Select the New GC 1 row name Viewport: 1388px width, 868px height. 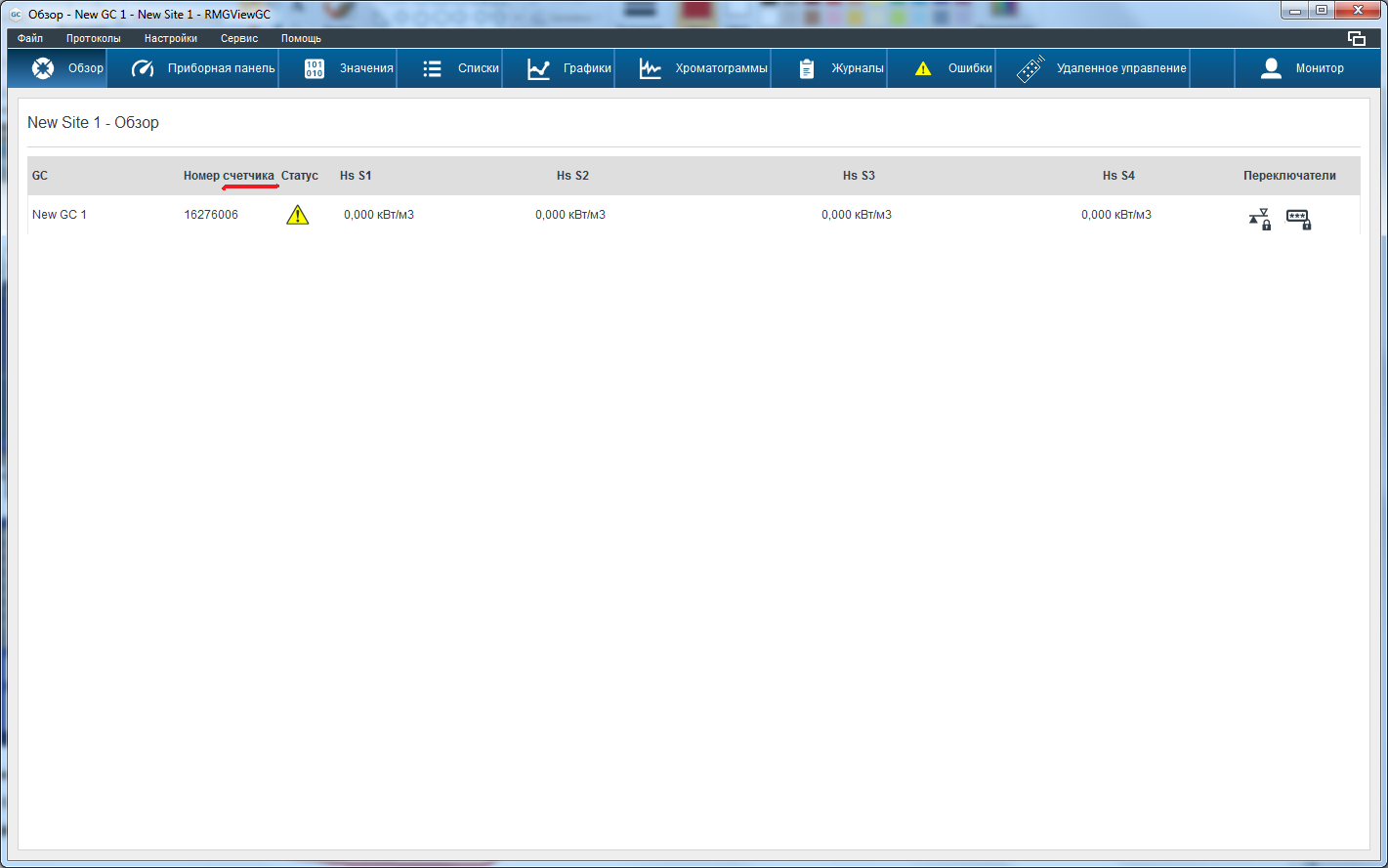click(60, 215)
